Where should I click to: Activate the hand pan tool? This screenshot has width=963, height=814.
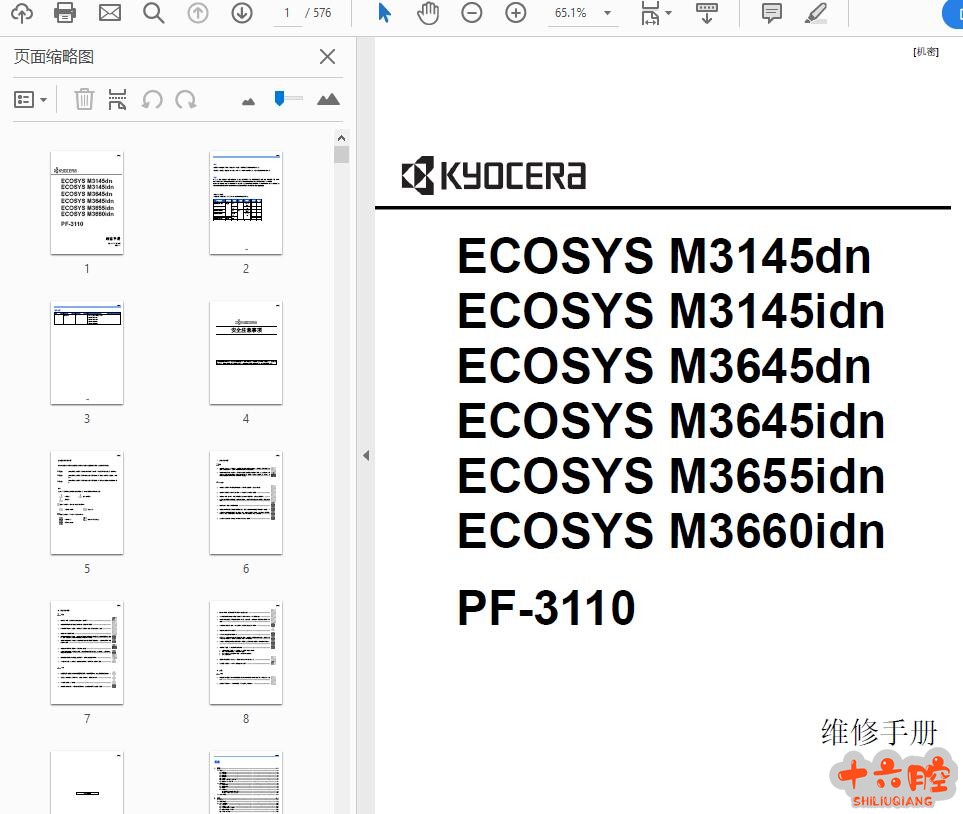(x=428, y=13)
